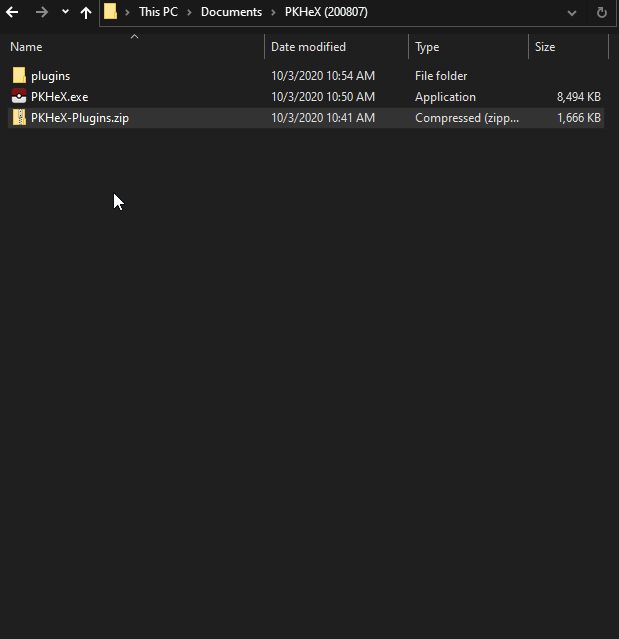Viewport: 619px width, 639px height.
Task: Click the Up directory arrow
Action: pos(86,12)
